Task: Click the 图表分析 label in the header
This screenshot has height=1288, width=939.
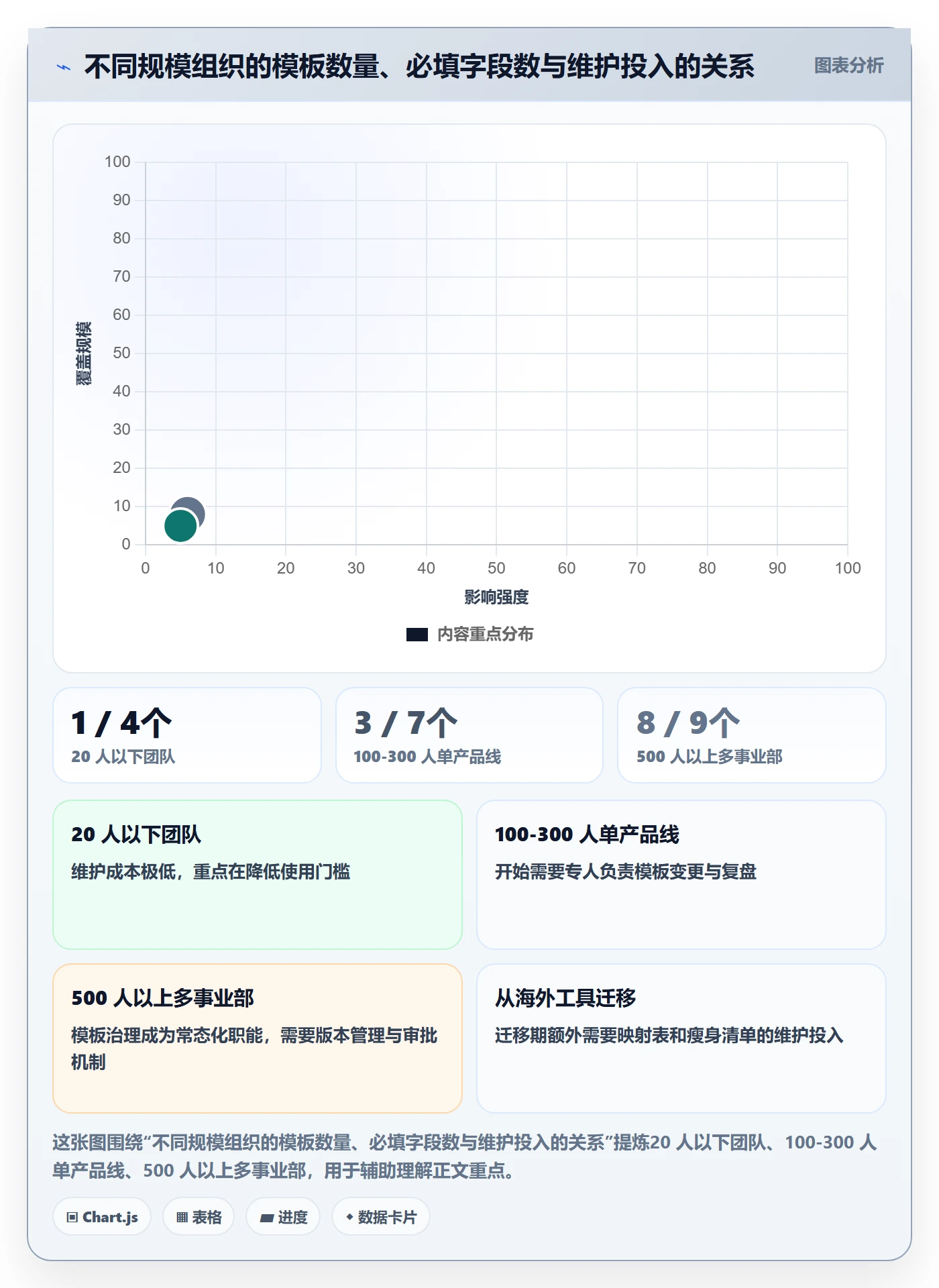Action: point(848,66)
